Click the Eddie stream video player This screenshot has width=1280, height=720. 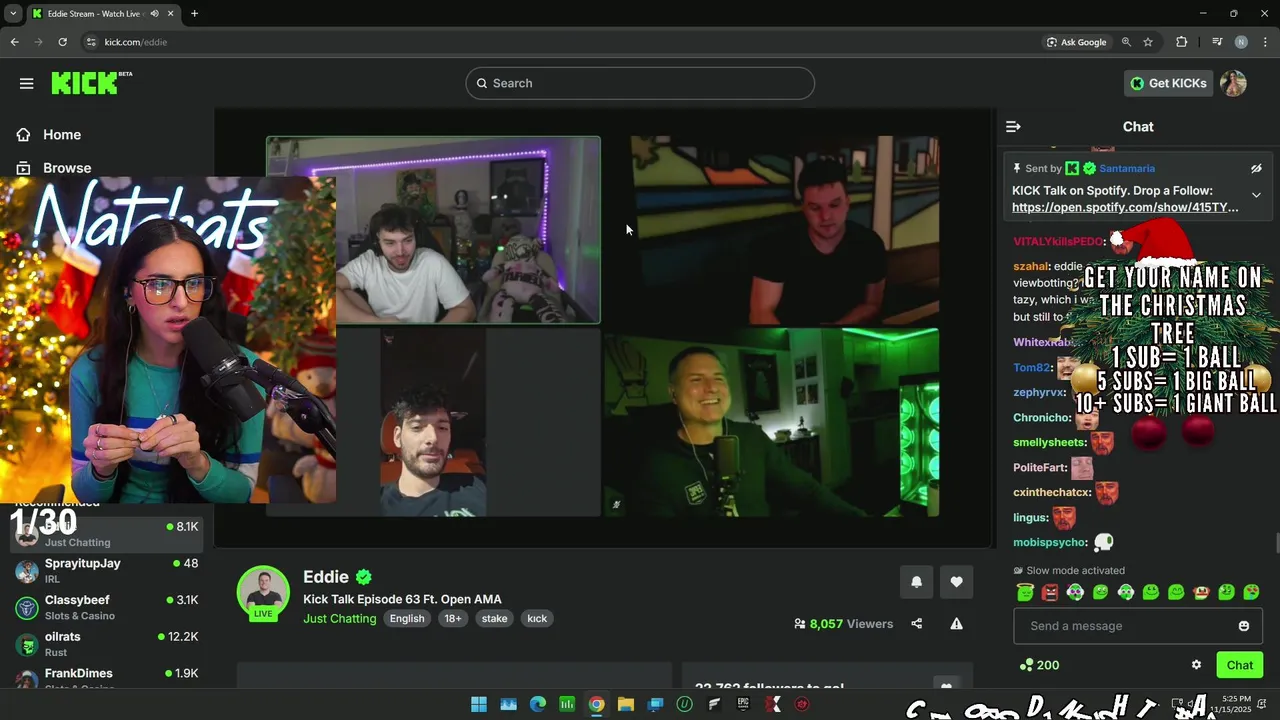coord(603,326)
